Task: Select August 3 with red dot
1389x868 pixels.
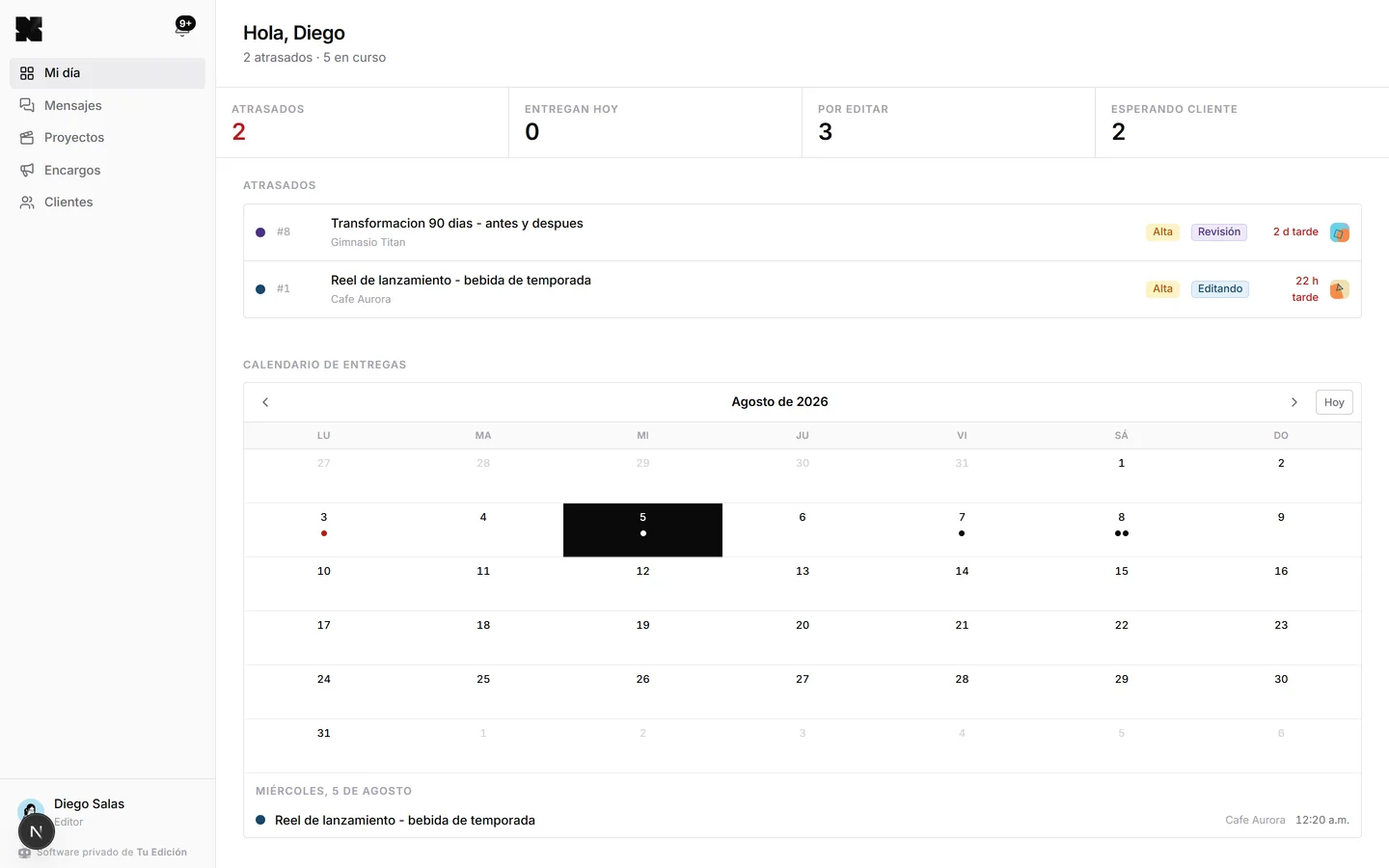Action: pos(324,530)
